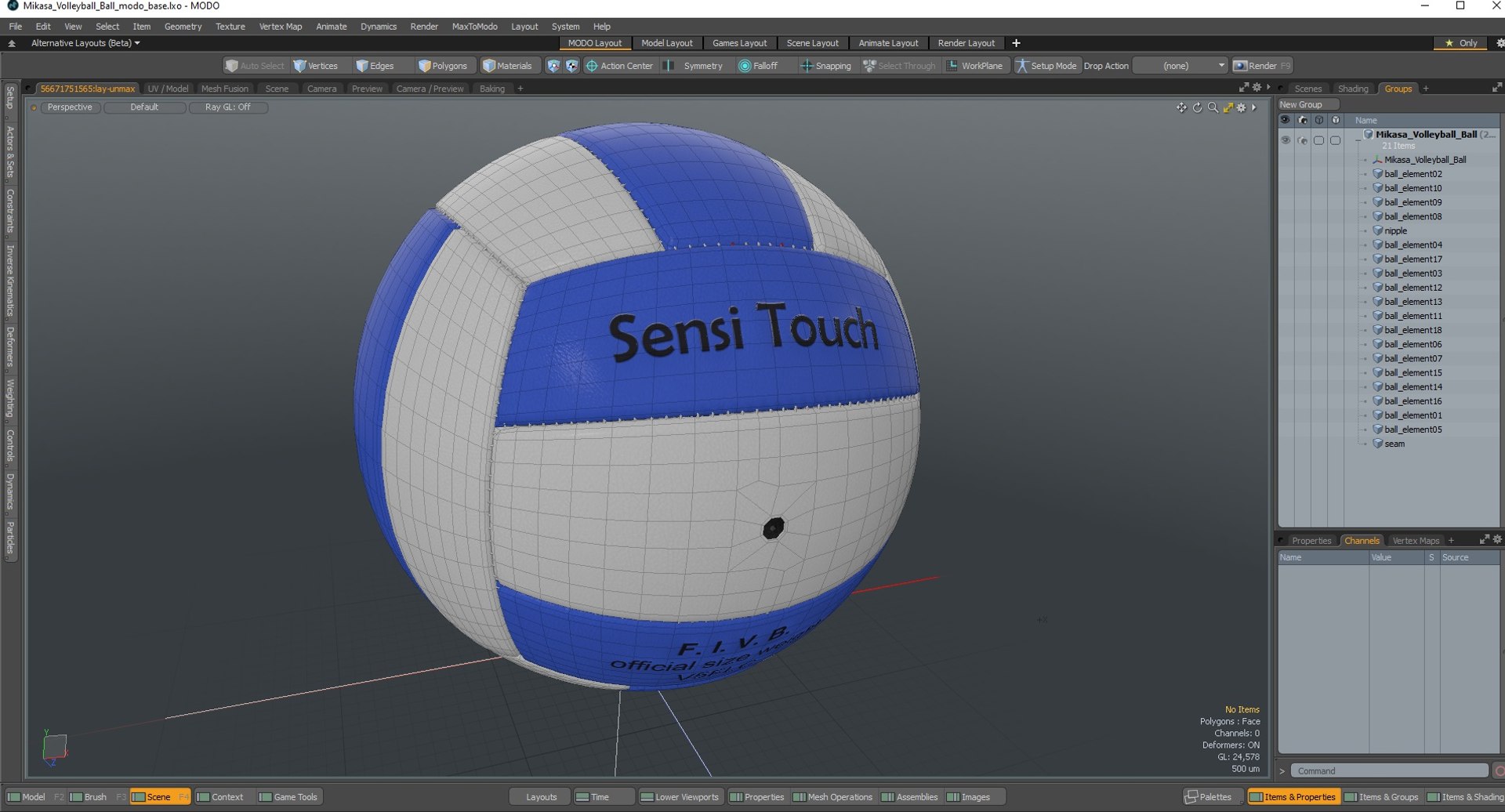Click the Render F9 button
This screenshot has height=812, width=1505.
[1262, 66]
